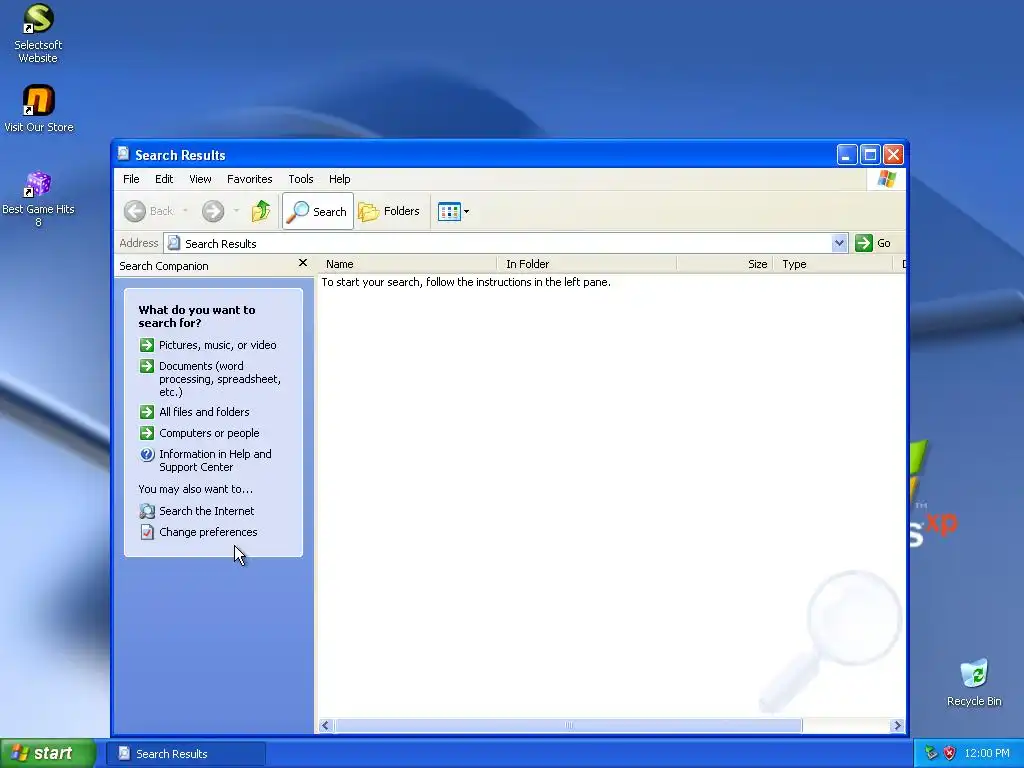1024x768 pixels.
Task: Sort by the In Folder column header
Action: [586, 264]
